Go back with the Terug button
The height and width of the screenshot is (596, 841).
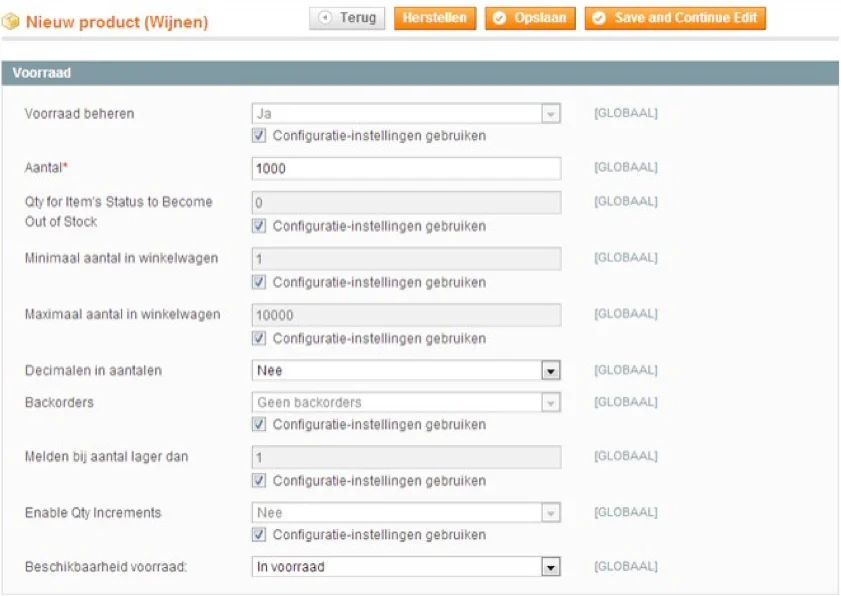tap(347, 18)
